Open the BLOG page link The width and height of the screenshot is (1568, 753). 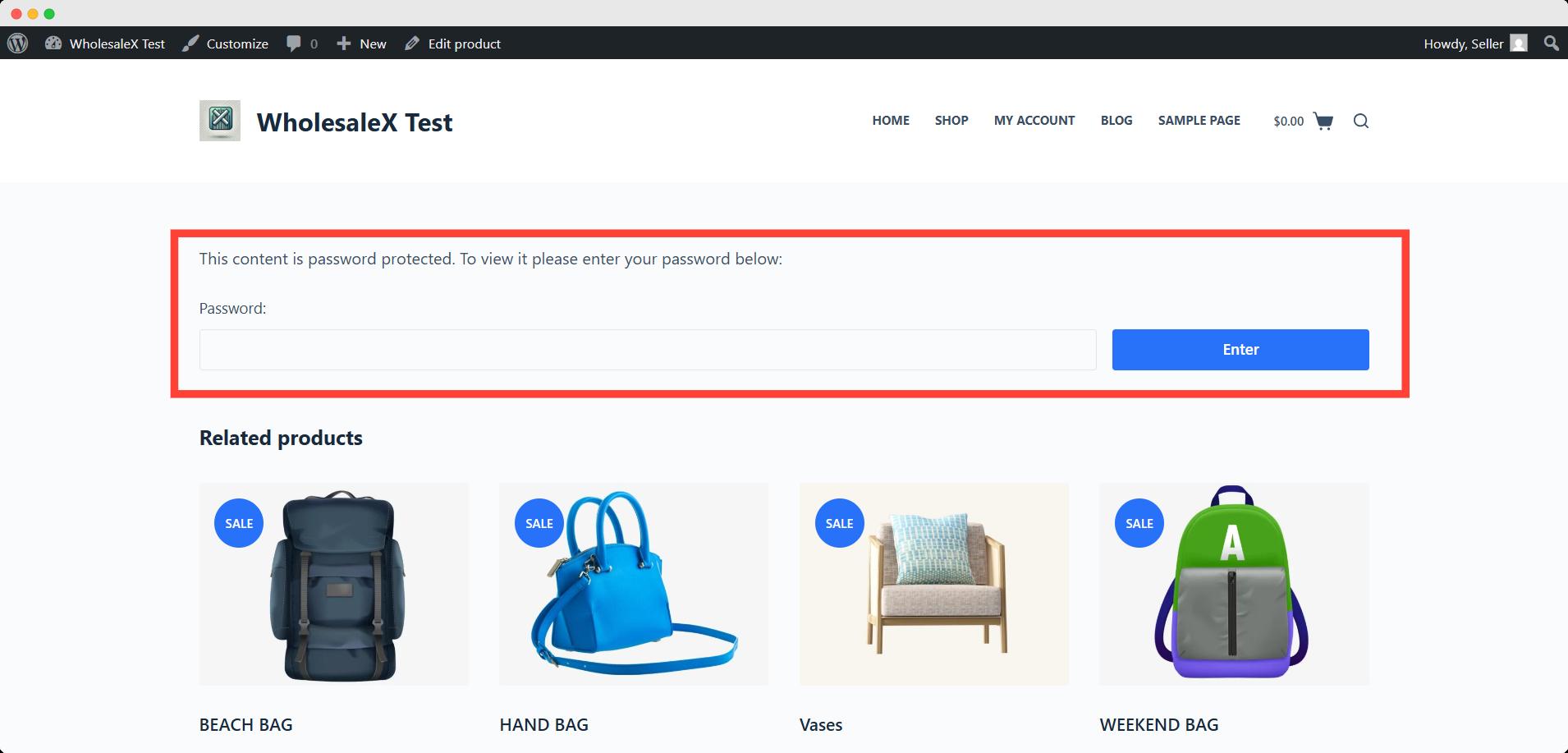coord(1116,120)
